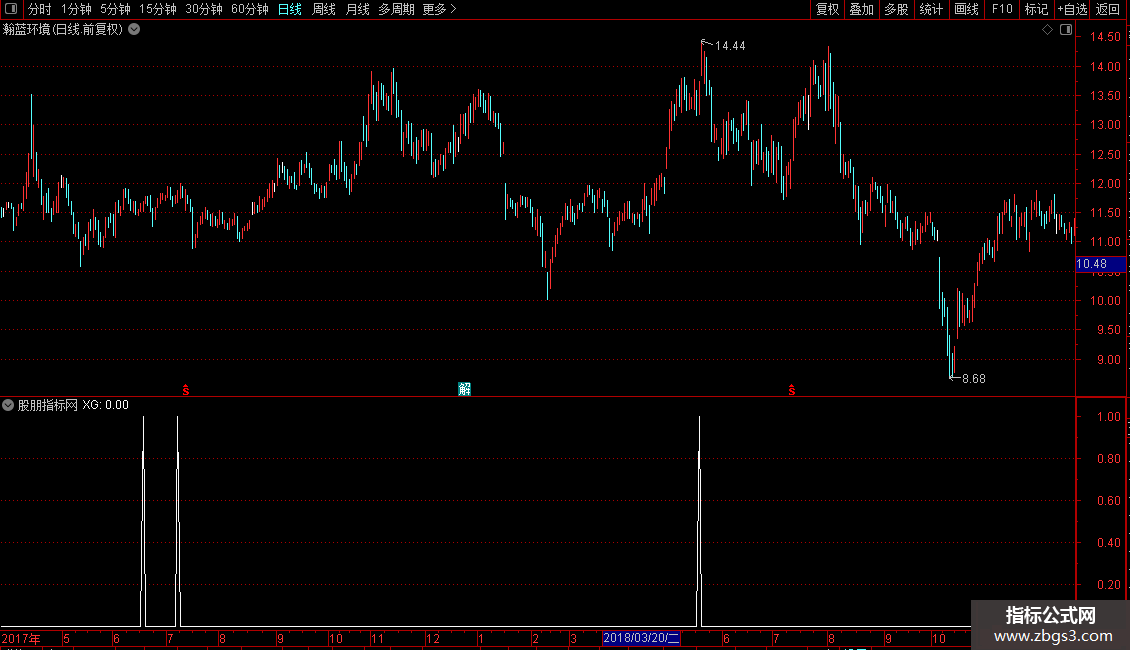Click the left red S marker near June

pyautogui.click(x=186, y=390)
